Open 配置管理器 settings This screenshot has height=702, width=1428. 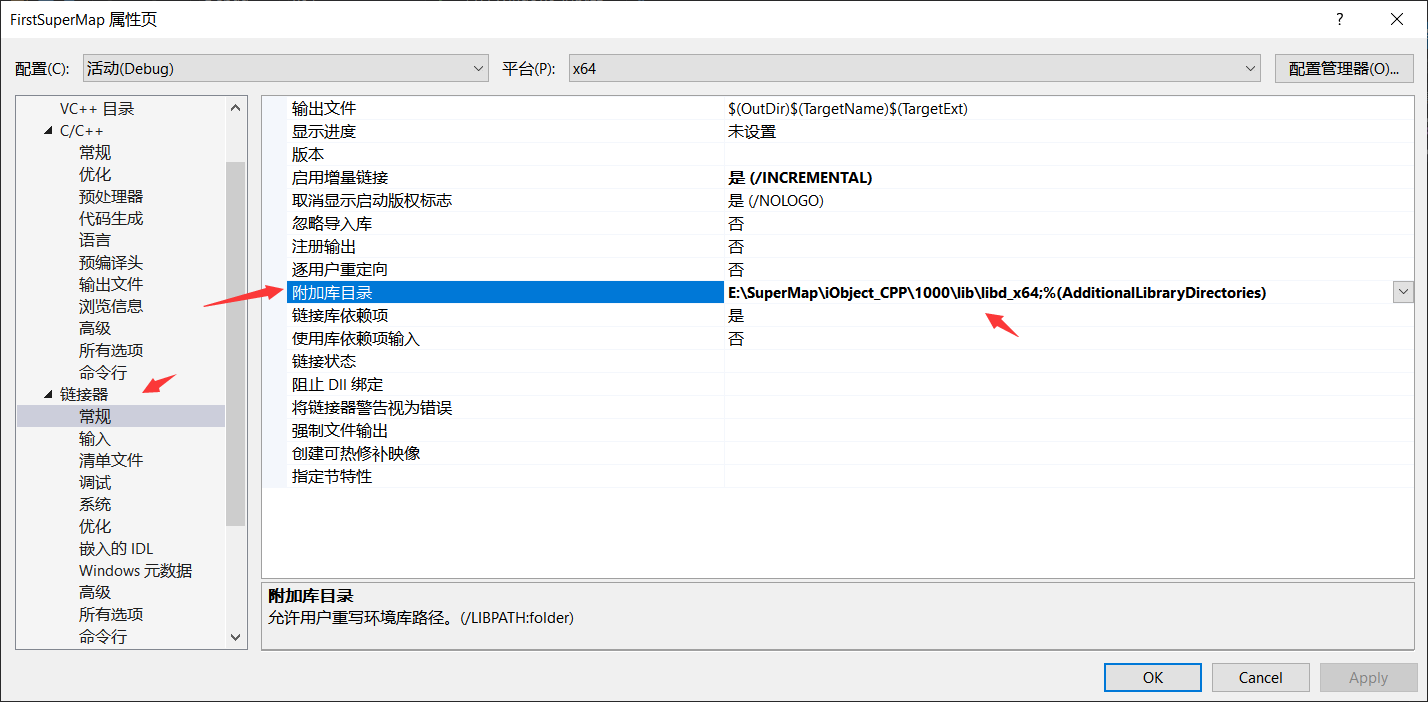[x=1344, y=68]
